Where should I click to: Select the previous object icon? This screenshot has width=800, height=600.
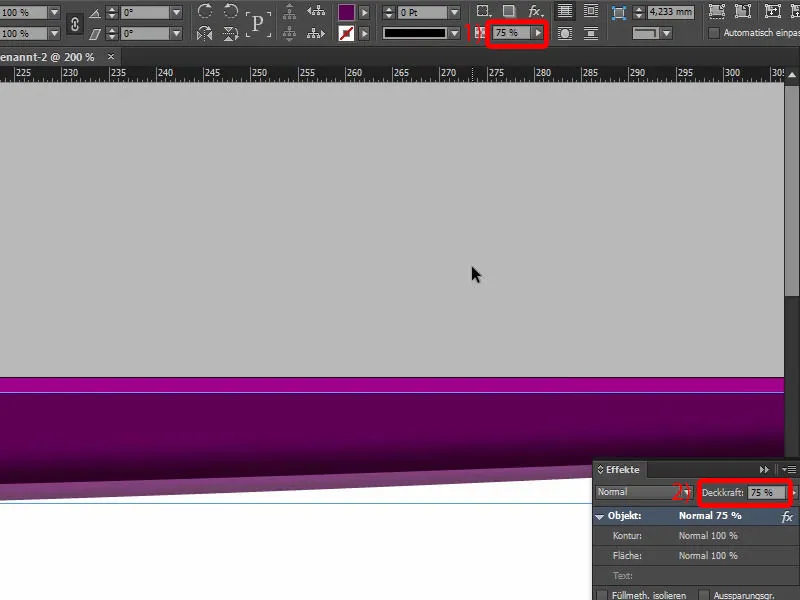pyautogui.click(x=316, y=11)
